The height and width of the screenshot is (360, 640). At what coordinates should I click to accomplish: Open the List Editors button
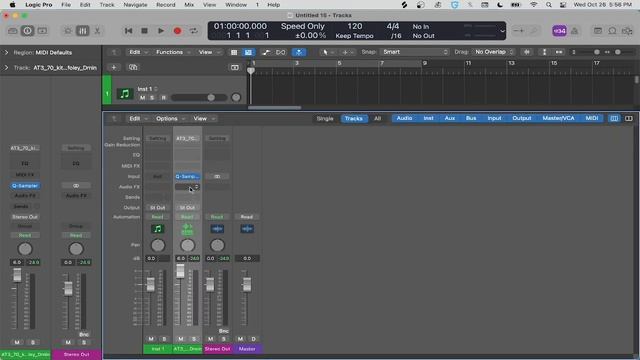click(598, 31)
